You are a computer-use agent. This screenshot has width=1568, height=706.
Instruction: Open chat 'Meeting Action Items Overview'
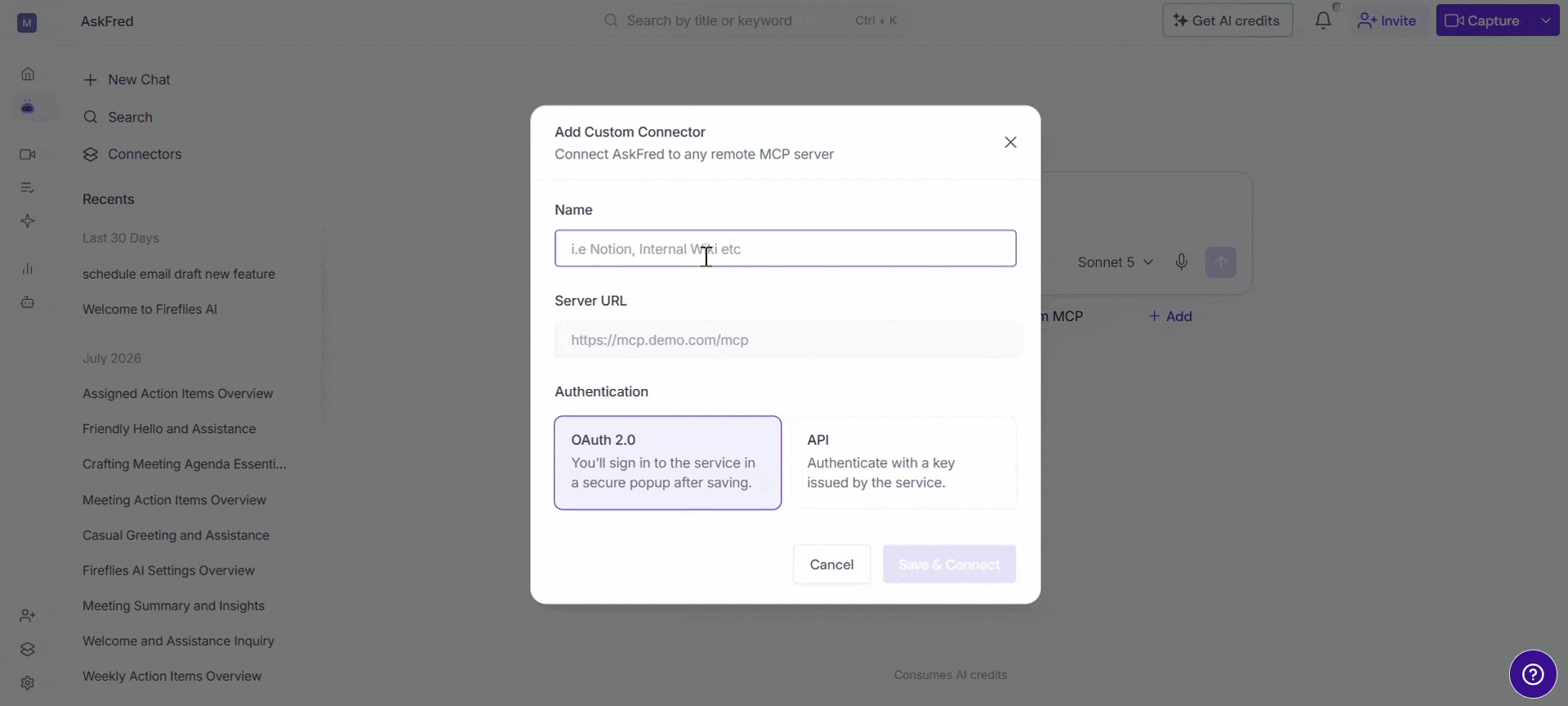point(174,500)
